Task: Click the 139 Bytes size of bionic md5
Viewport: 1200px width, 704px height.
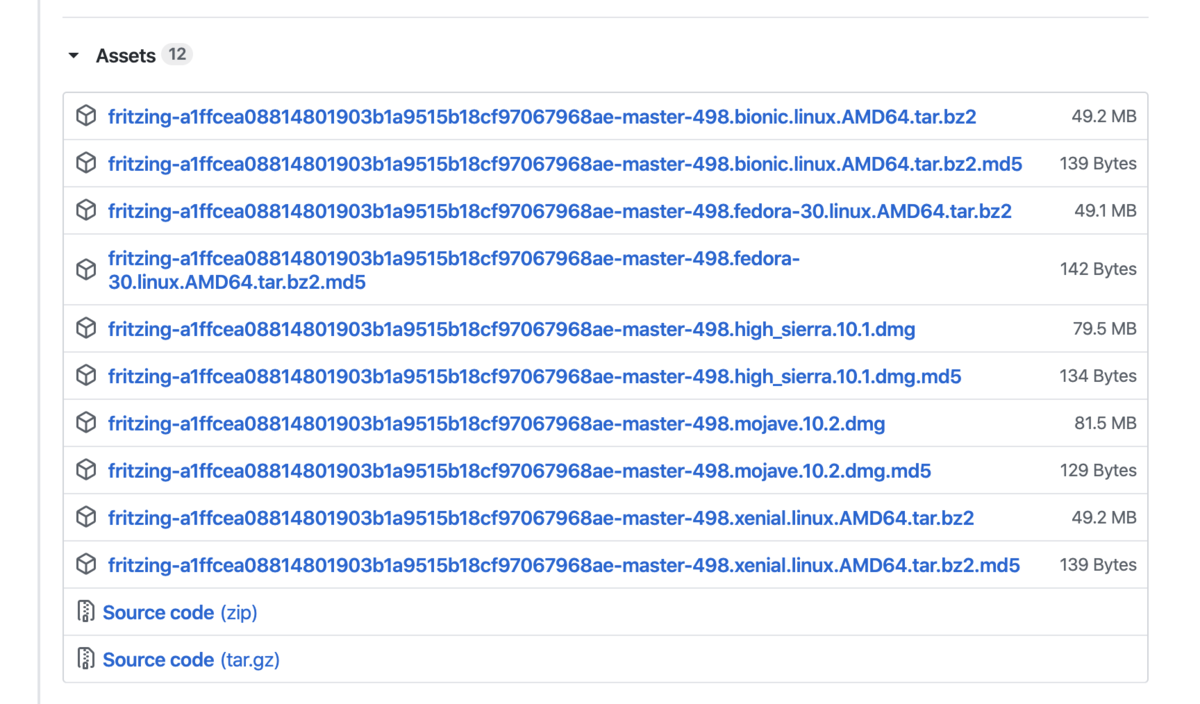Action: pos(1098,164)
